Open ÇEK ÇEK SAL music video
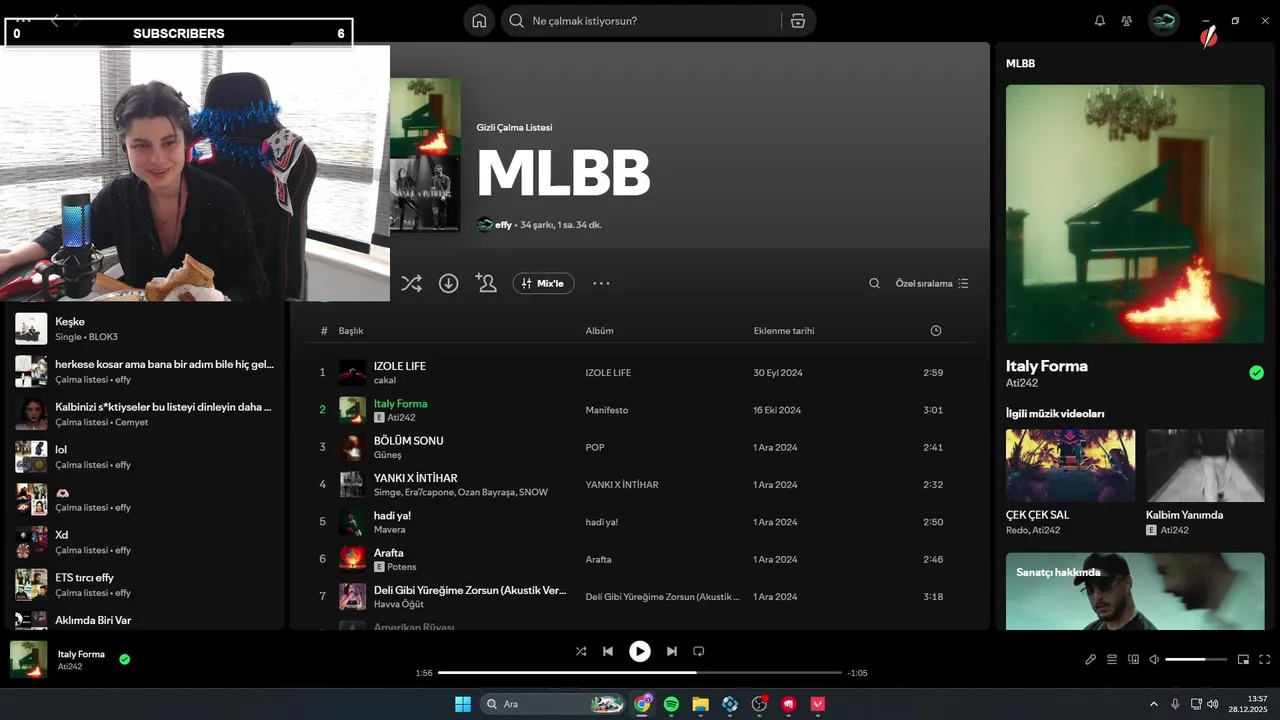 point(1070,483)
